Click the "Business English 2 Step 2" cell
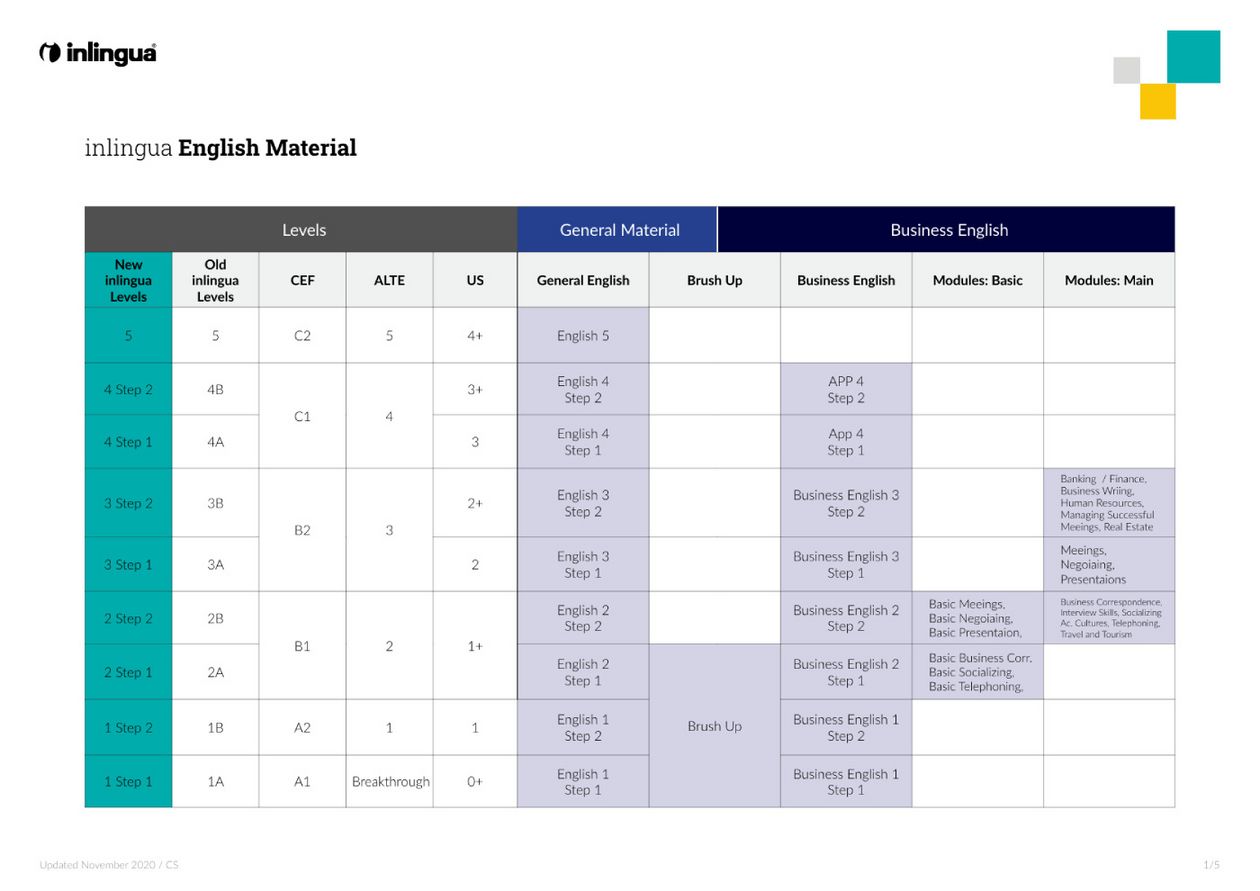1260x891 pixels. click(x=846, y=619)
